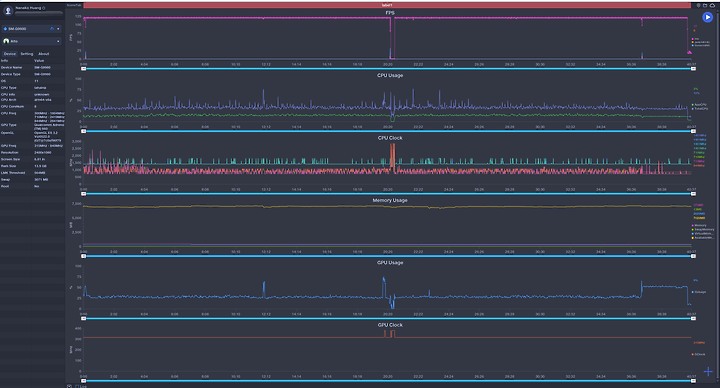Click right handle of CPU Usage range slider
The height and width of the screenshot is (388, 720).
(693, 131)
